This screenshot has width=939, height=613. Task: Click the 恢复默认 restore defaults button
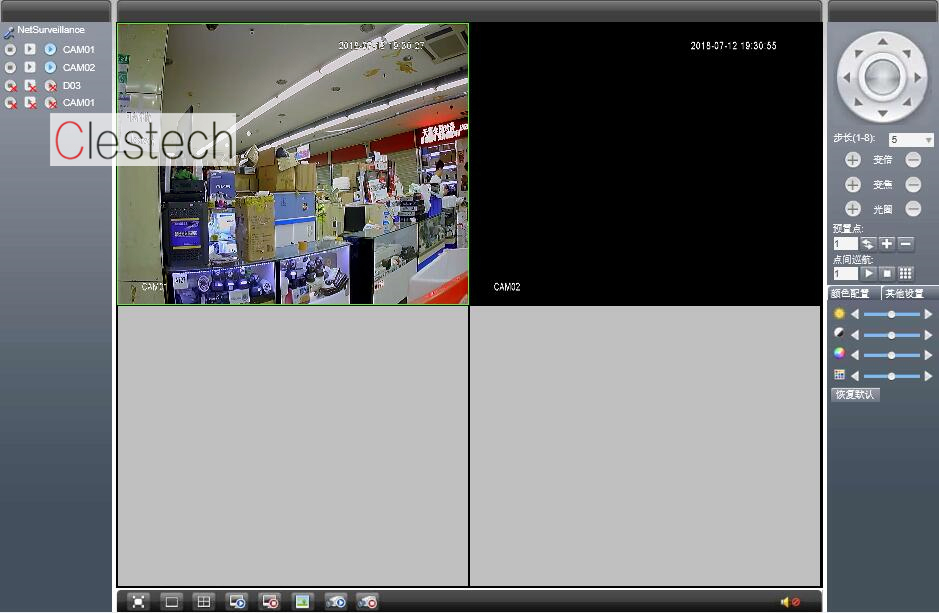pyautogui.click(x=855, y=394)
